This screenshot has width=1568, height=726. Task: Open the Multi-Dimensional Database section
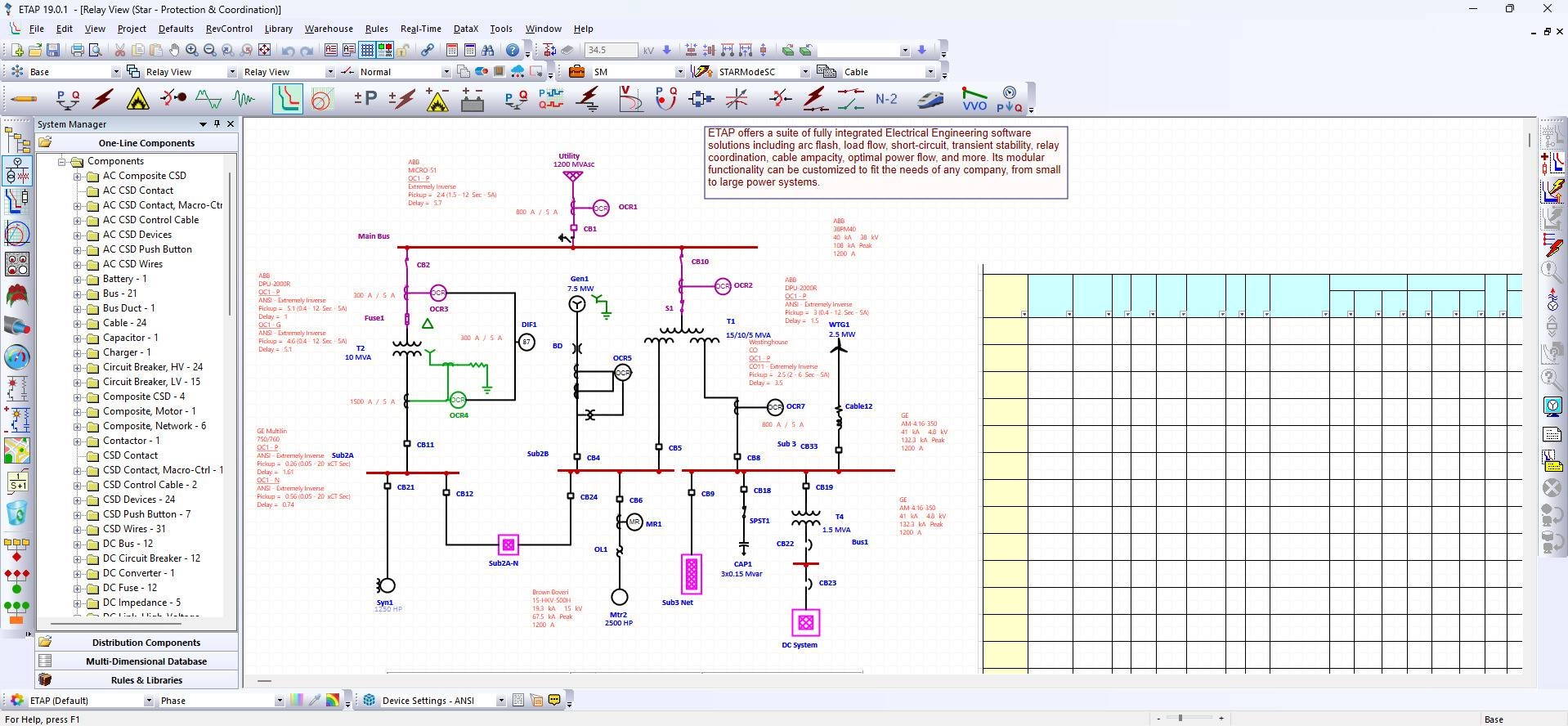coord(137,661)
